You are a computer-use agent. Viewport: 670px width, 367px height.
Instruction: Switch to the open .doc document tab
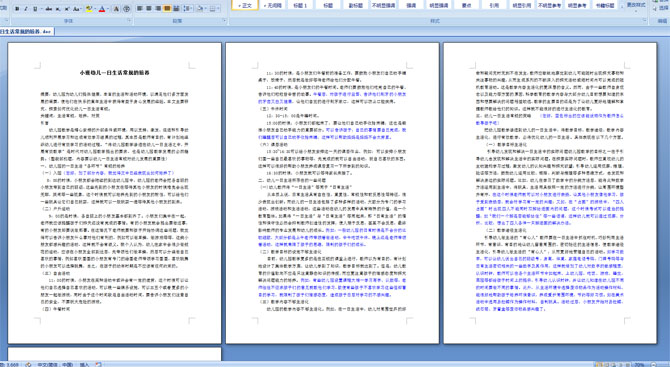pos(27,31)
